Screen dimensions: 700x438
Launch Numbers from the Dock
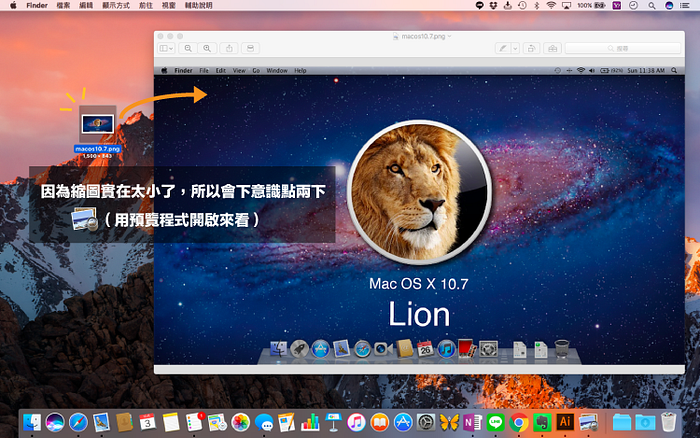tap(310, 422)
